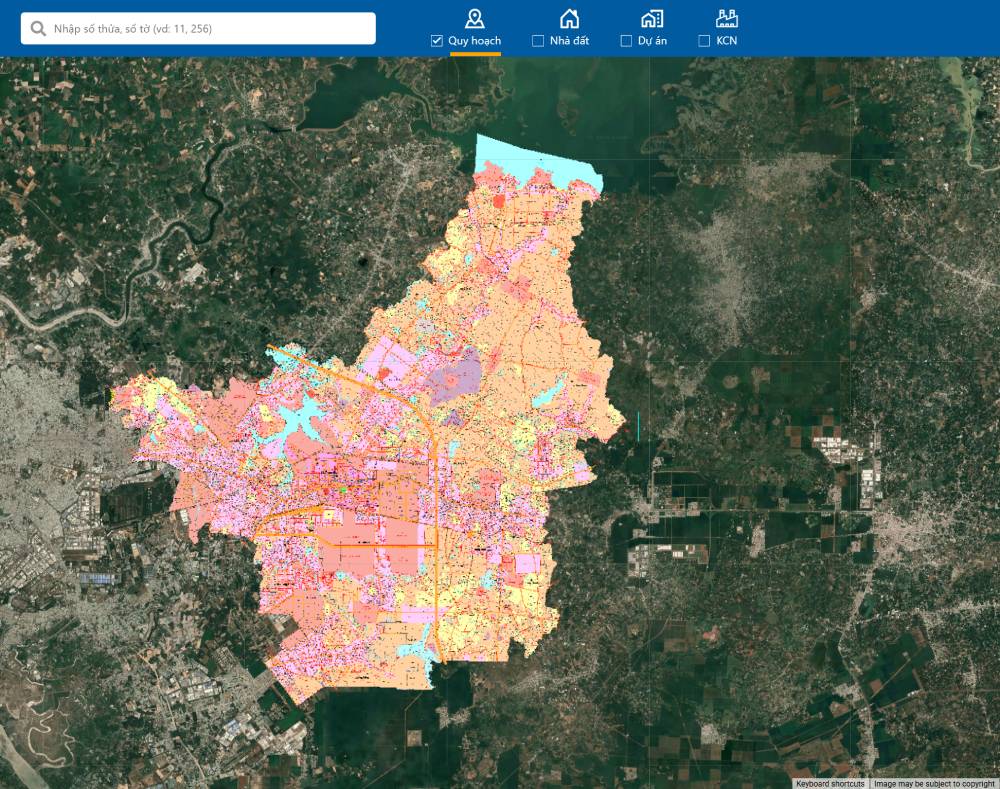
Task: Tick the Dự án checkbox
Action: click(x=626, y=41)
